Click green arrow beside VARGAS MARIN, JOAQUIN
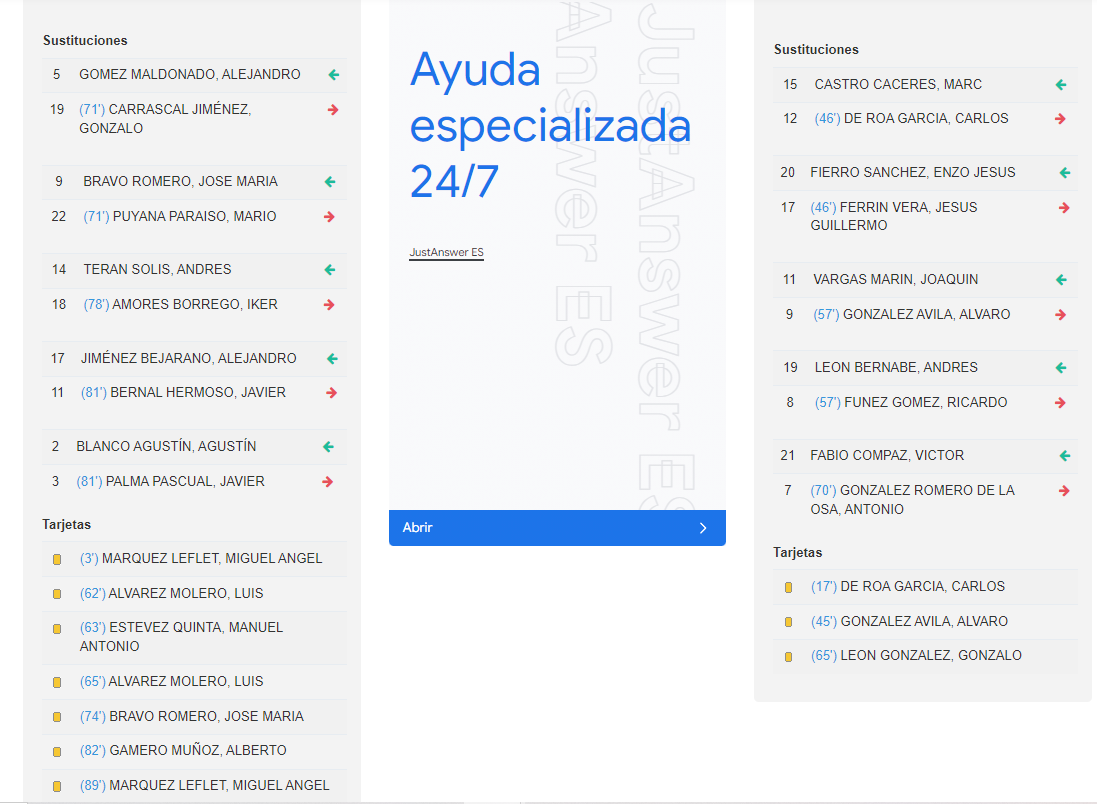Screen dimensions: 1097x804 (1061, 280)
